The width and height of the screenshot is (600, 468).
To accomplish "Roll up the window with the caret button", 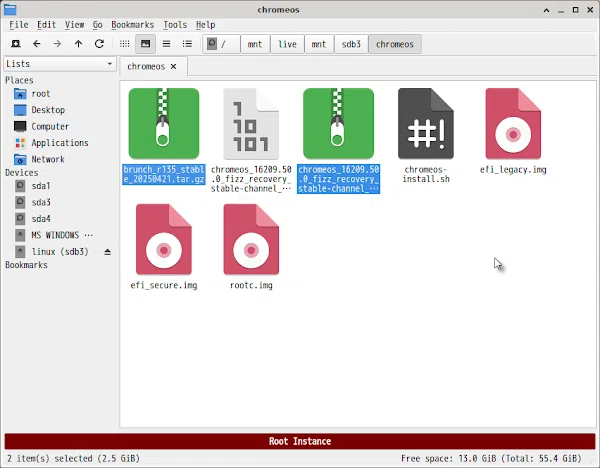I will pyautogui.click(x=546, y=10).
